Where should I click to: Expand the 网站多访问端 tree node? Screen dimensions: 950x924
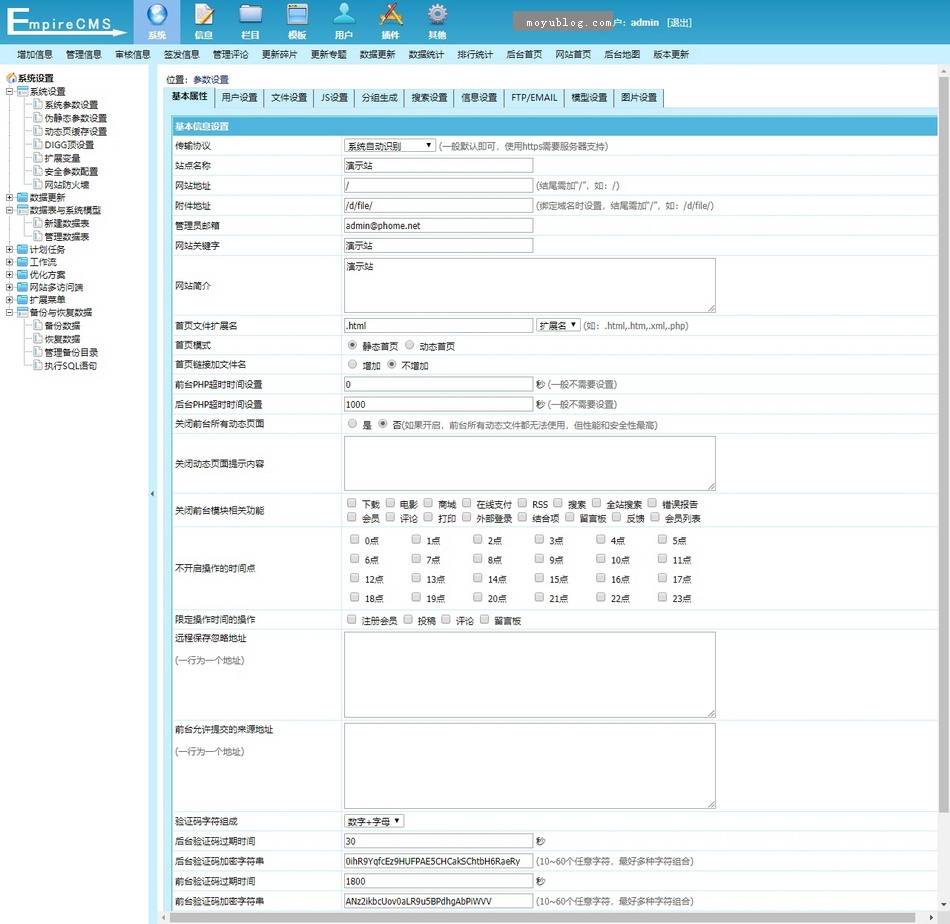pyautogui.click(x=9, y=287)
